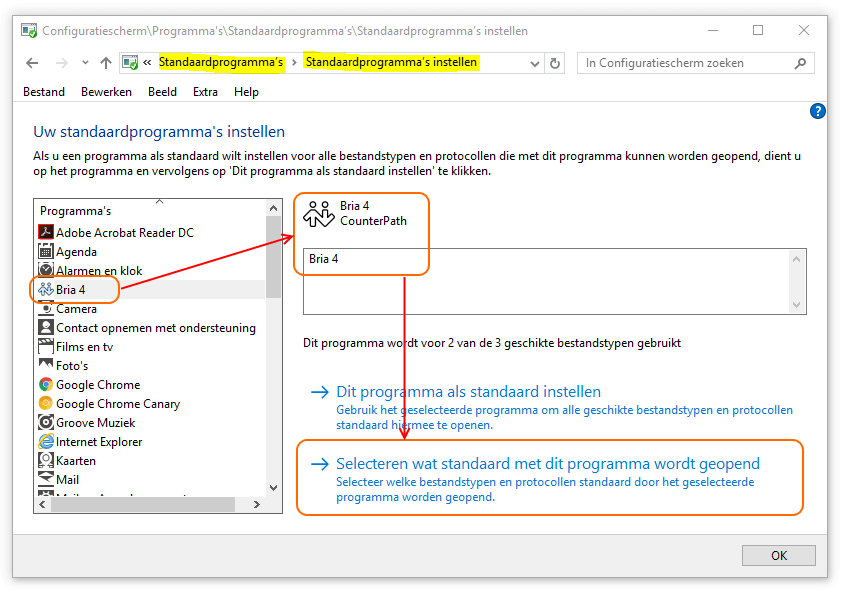Click programs list scroll right arrow

(x=257, y=505)
